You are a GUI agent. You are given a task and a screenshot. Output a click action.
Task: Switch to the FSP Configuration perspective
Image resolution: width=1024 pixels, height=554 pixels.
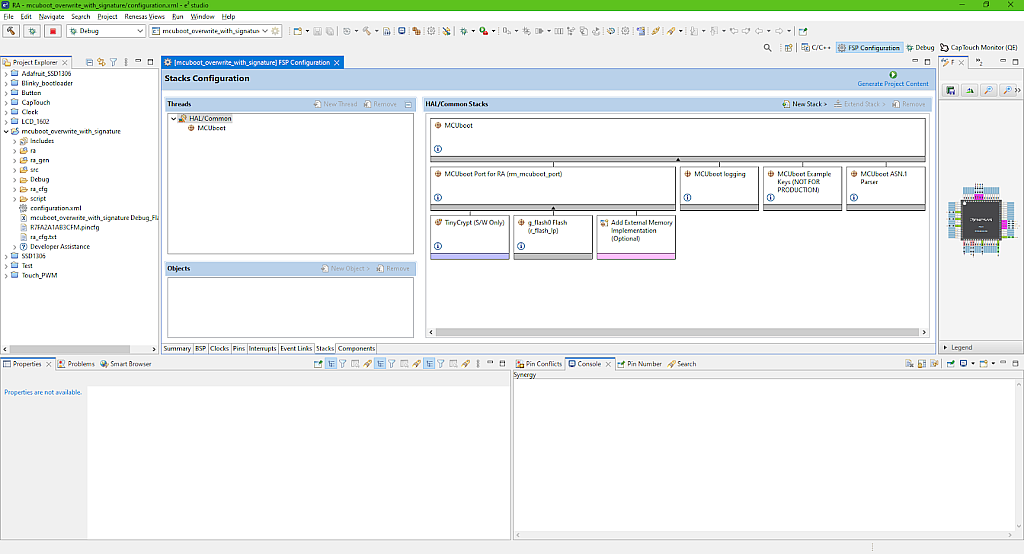coord(869,48)
